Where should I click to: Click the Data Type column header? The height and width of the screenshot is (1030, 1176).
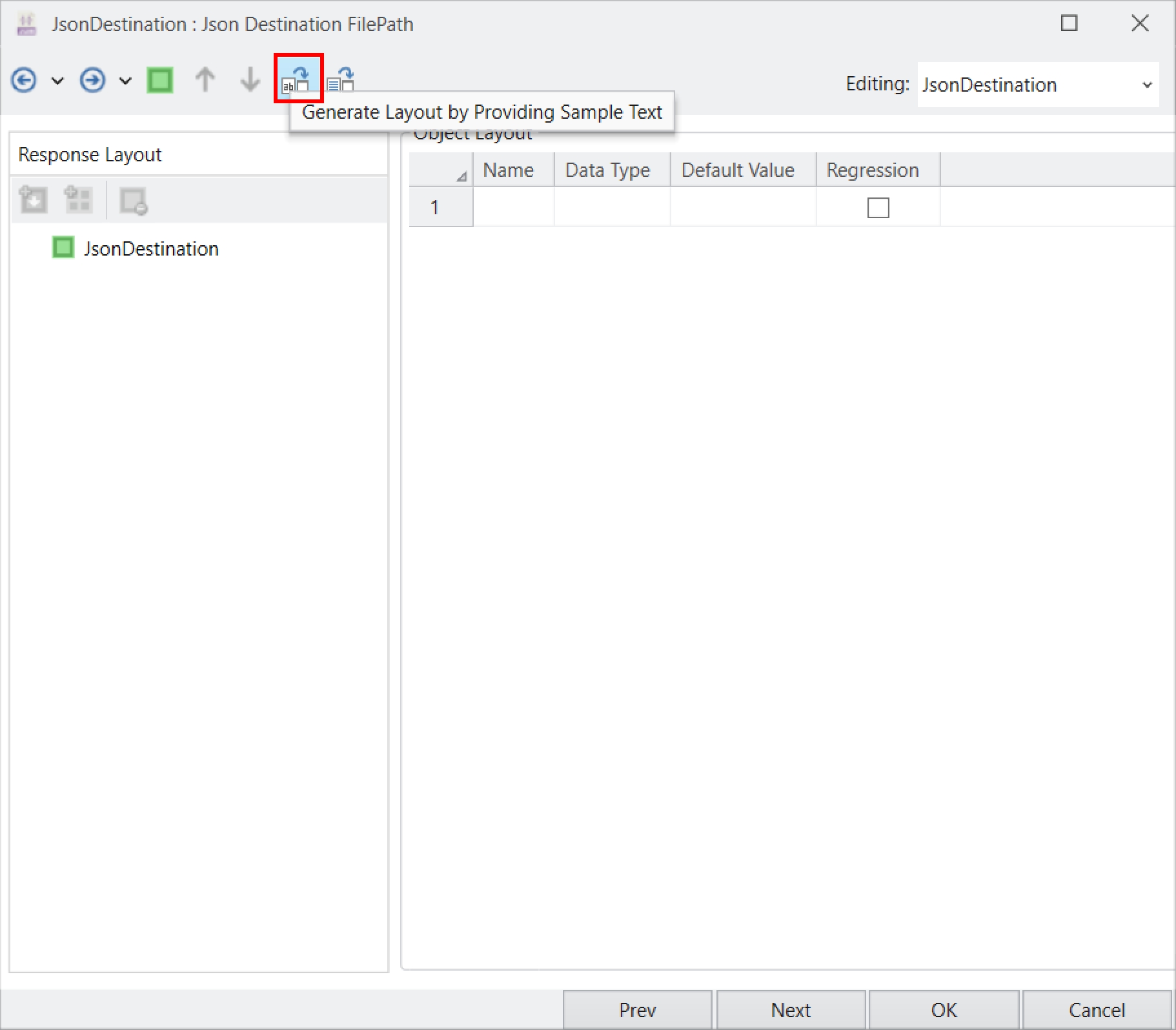(613, 170)
